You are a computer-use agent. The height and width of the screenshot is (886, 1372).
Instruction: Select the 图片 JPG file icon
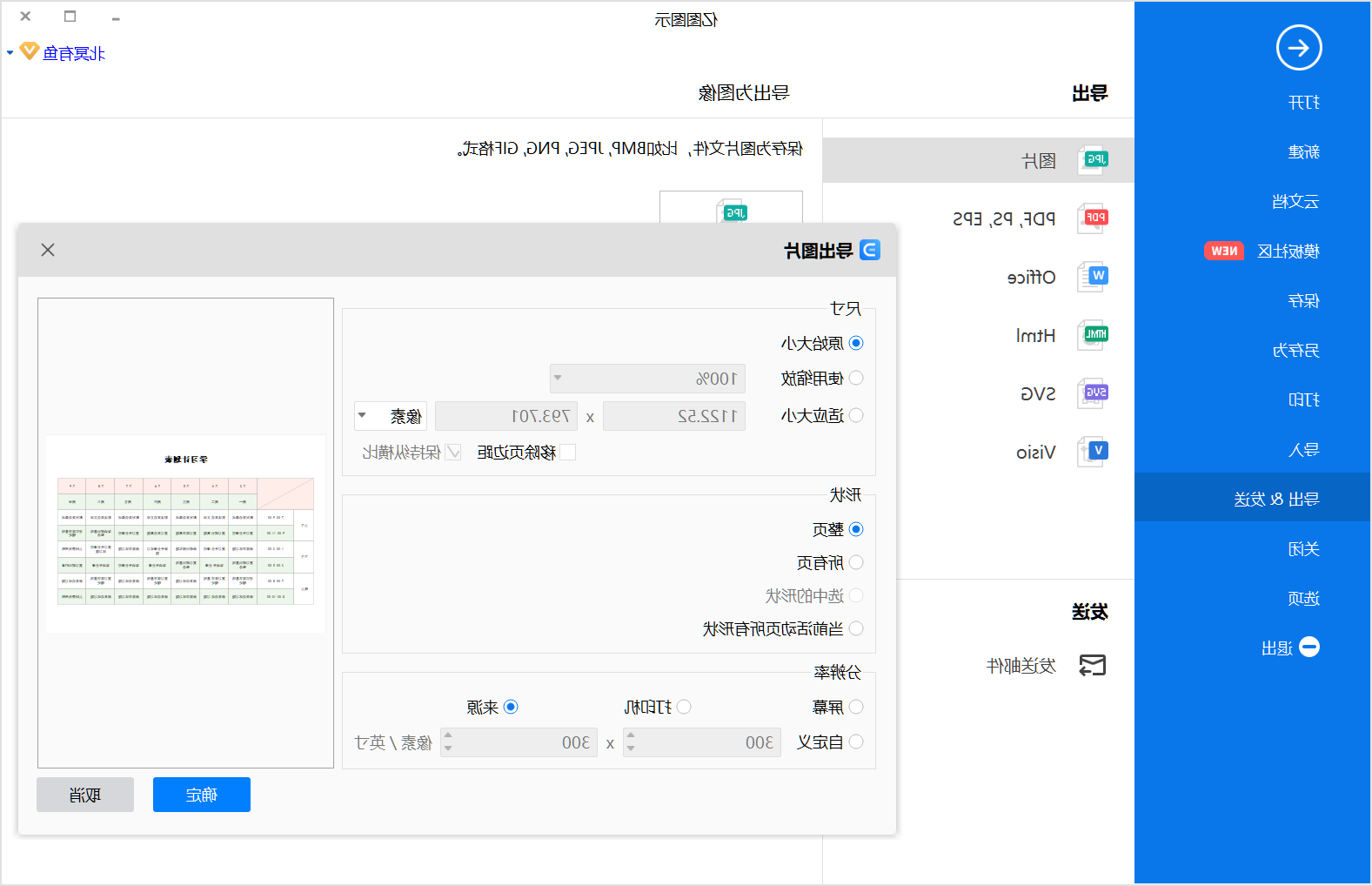[1094, 160]
